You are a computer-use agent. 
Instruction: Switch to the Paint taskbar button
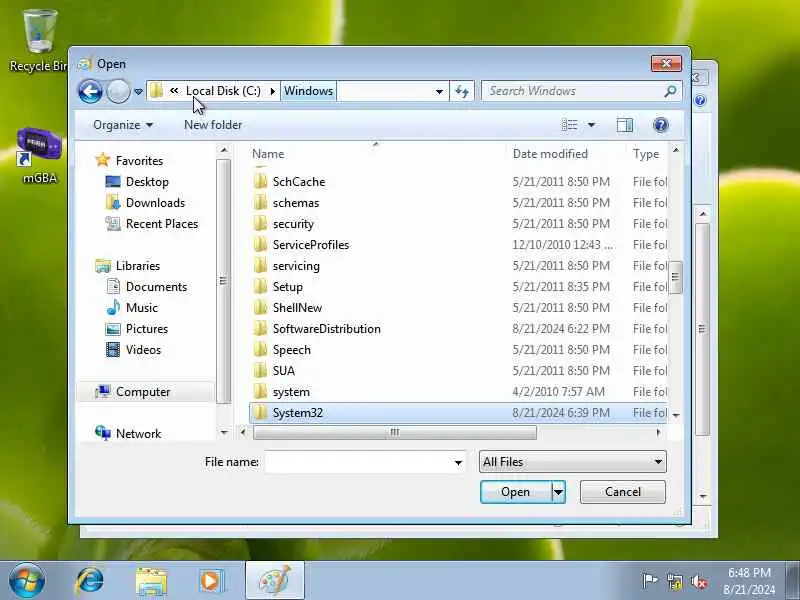coord(275,581)
